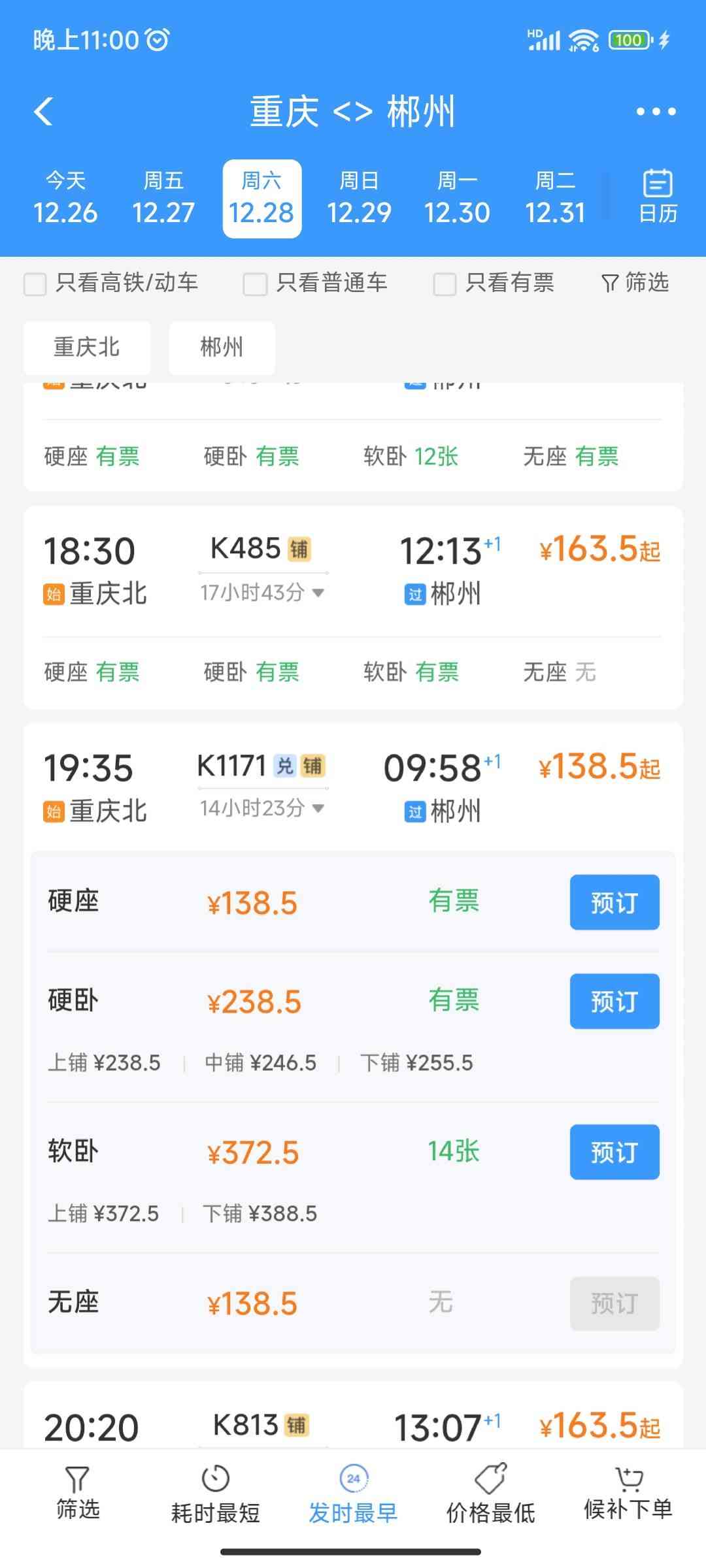Tap the 重庆北 station filter chip

87,347
